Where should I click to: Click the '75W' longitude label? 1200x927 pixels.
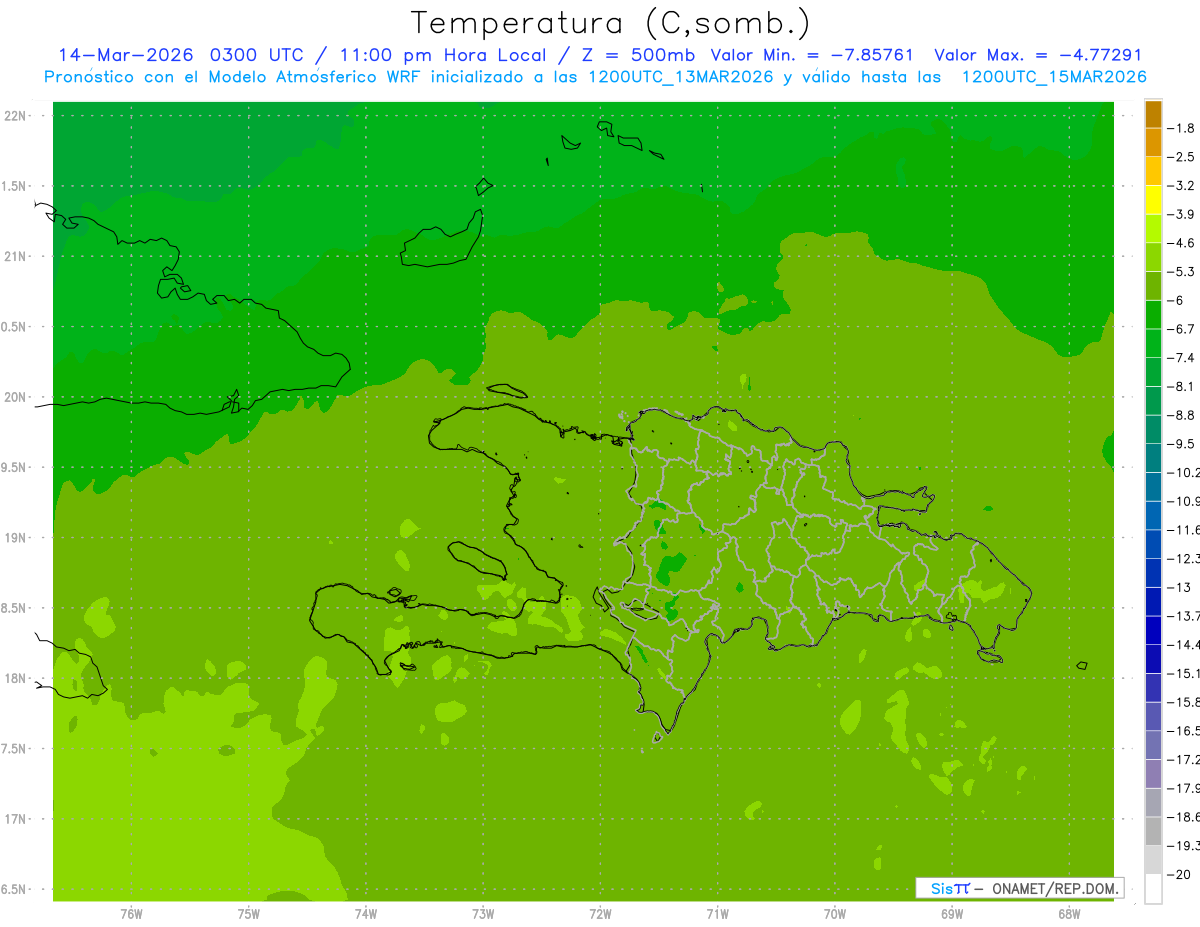coord(249,913)
